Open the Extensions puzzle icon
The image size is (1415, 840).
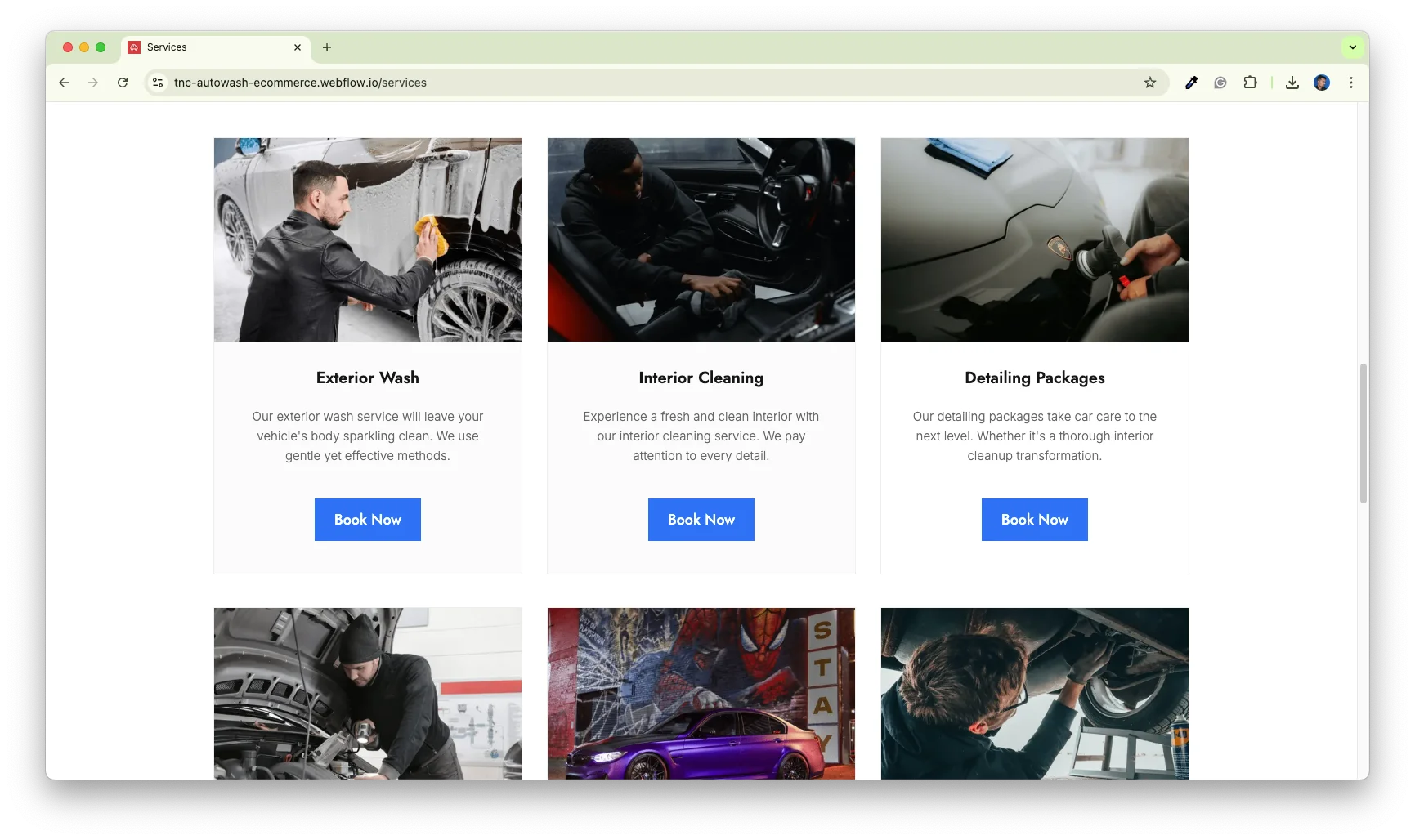tap(1250, 83)
